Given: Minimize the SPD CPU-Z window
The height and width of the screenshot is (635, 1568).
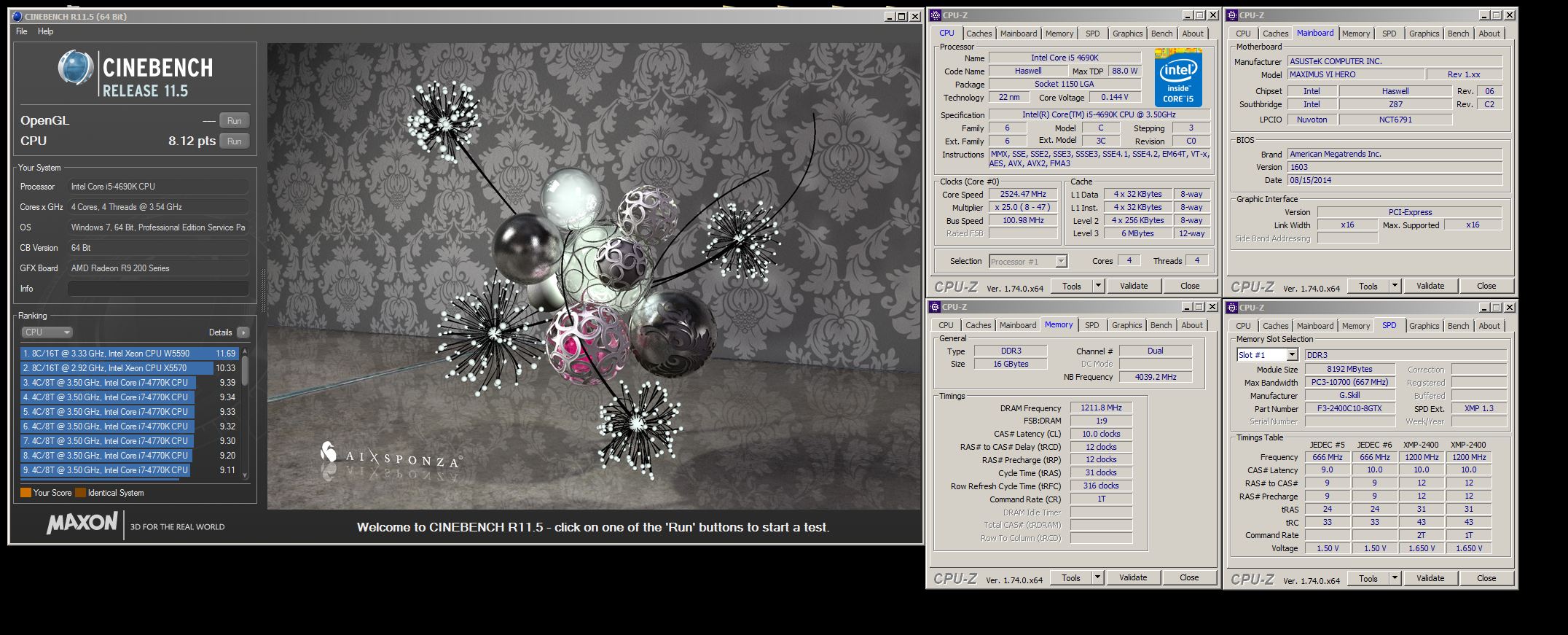Looking at the screenshot, I should tap(1485, 308).
